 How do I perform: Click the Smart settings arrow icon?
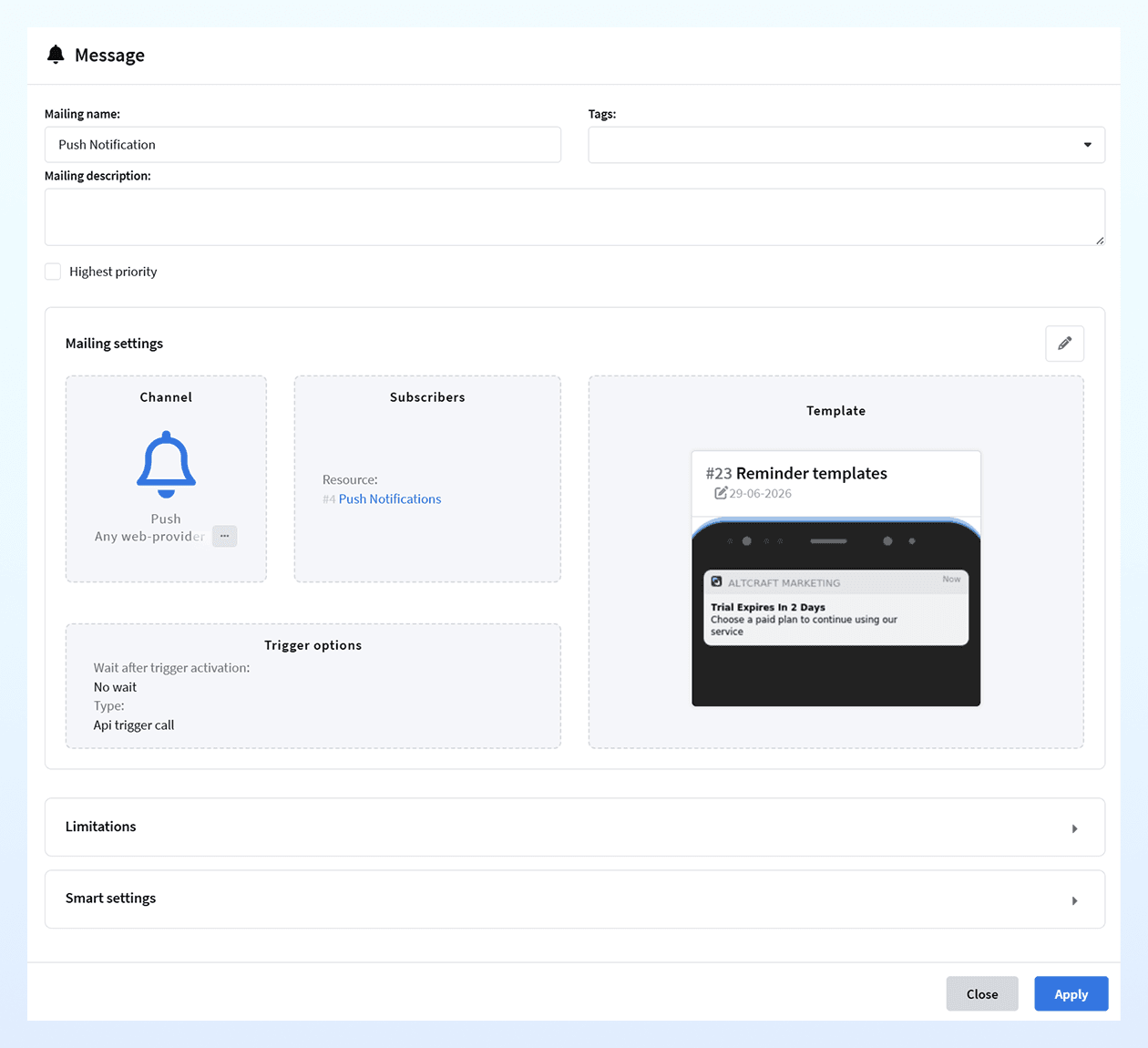1075,900
